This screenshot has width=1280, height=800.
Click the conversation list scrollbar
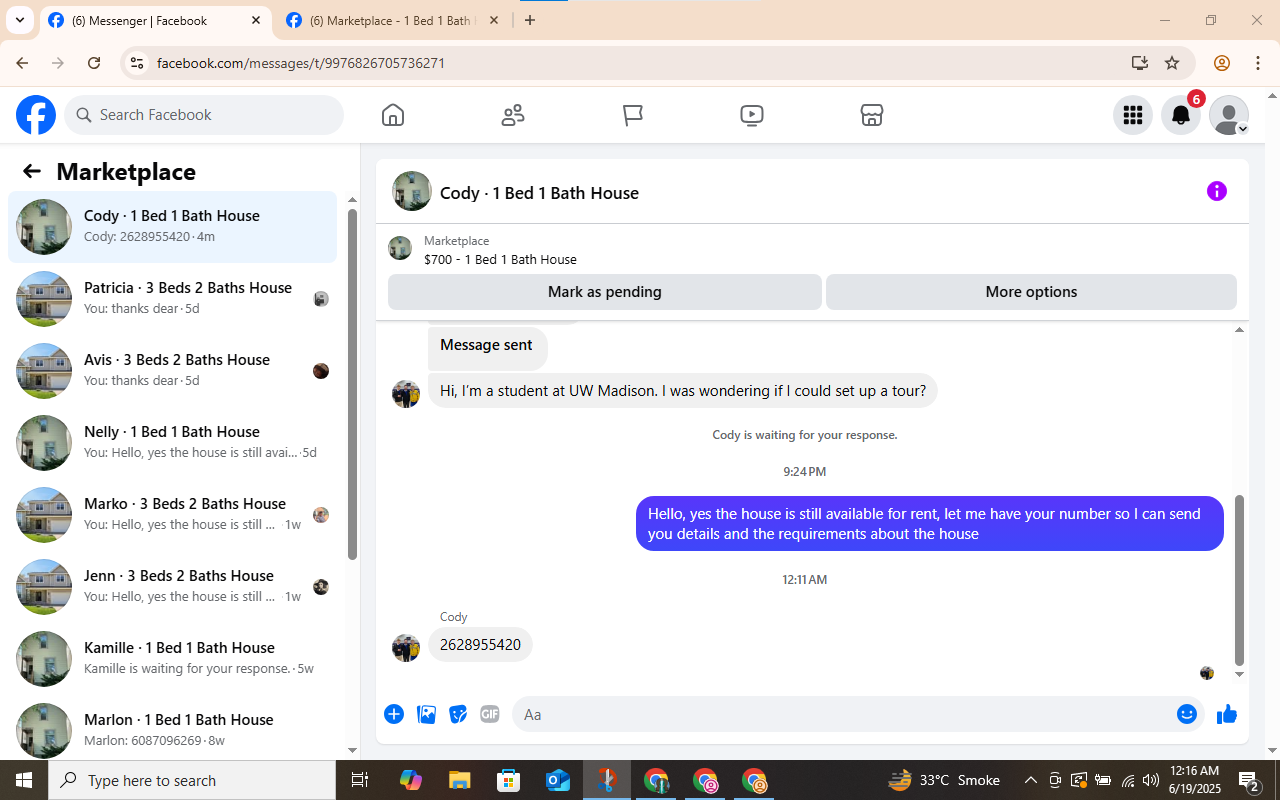(352, 385)
